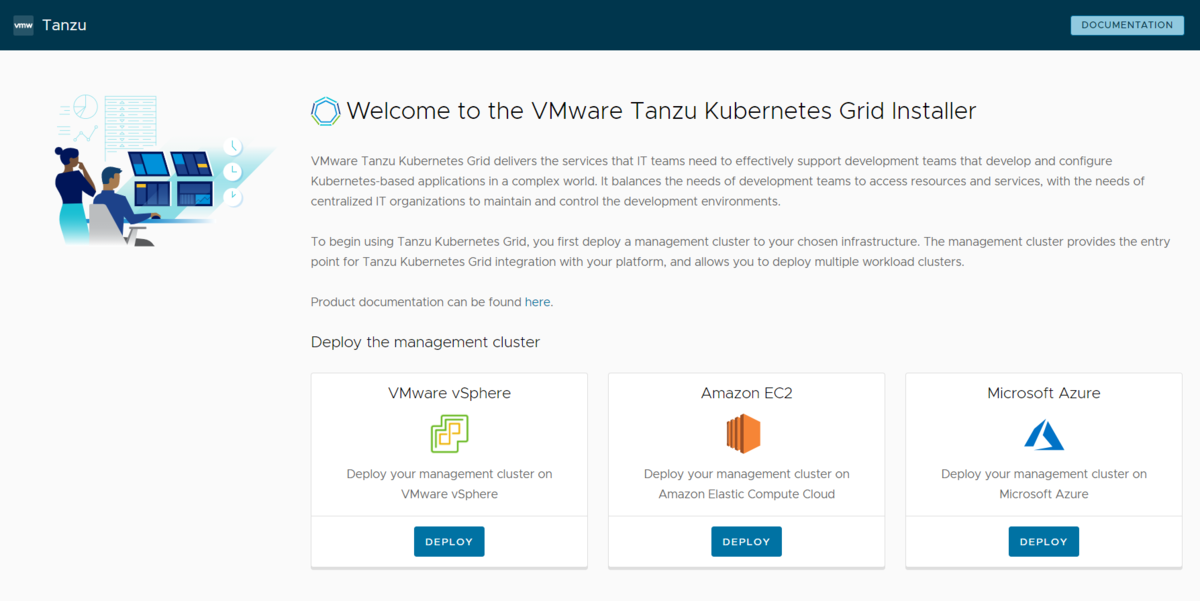The width and height of the screenshot is (1200, 601).
Task: Click the Welcome to VMware Tanzu heading text
Action: click(661, 111)
